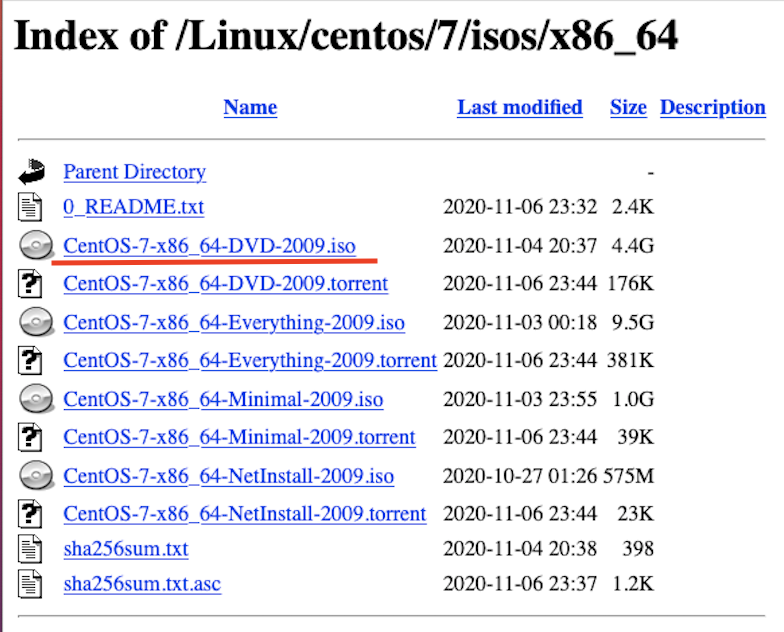This screenshot has height=632, width=784.
Task: Download CentOS-7-x86_64-Minimal-2009.iso
Action: 224,400
